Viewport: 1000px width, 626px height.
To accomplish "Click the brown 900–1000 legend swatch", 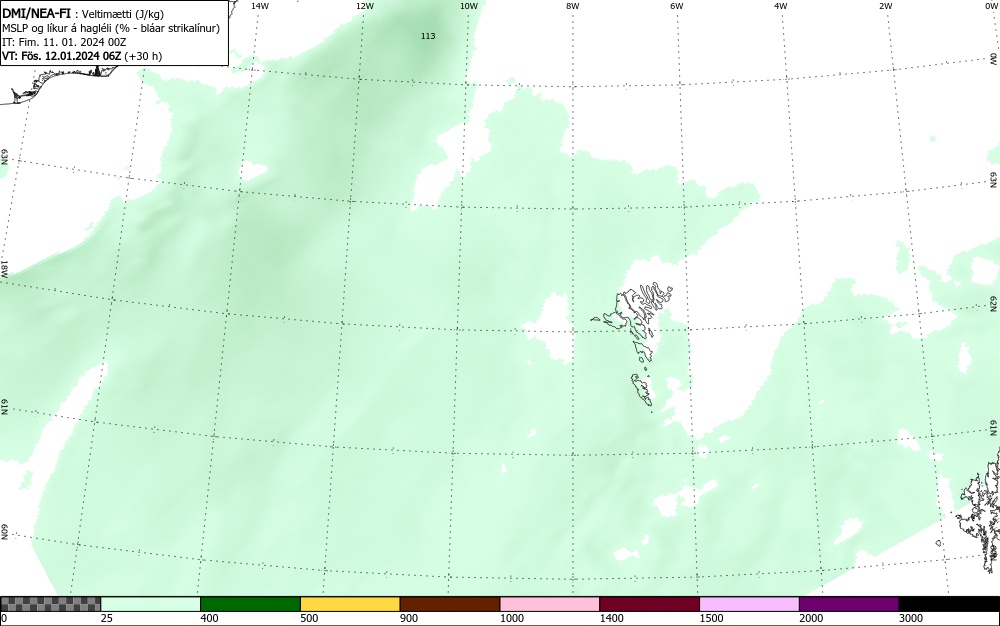I will tap(450, 604).
